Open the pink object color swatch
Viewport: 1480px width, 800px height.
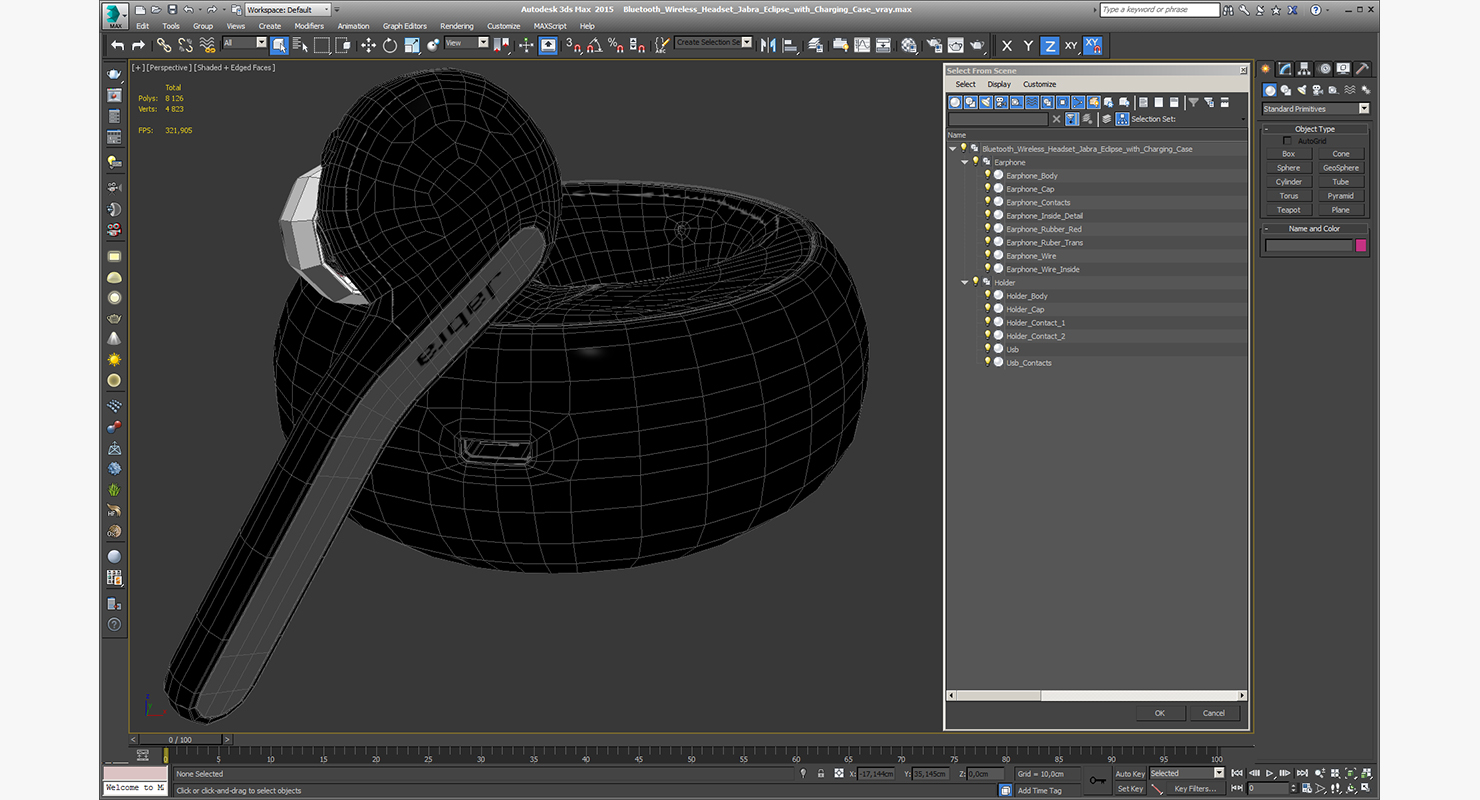pyautogui.click(x=1360, y=245)
